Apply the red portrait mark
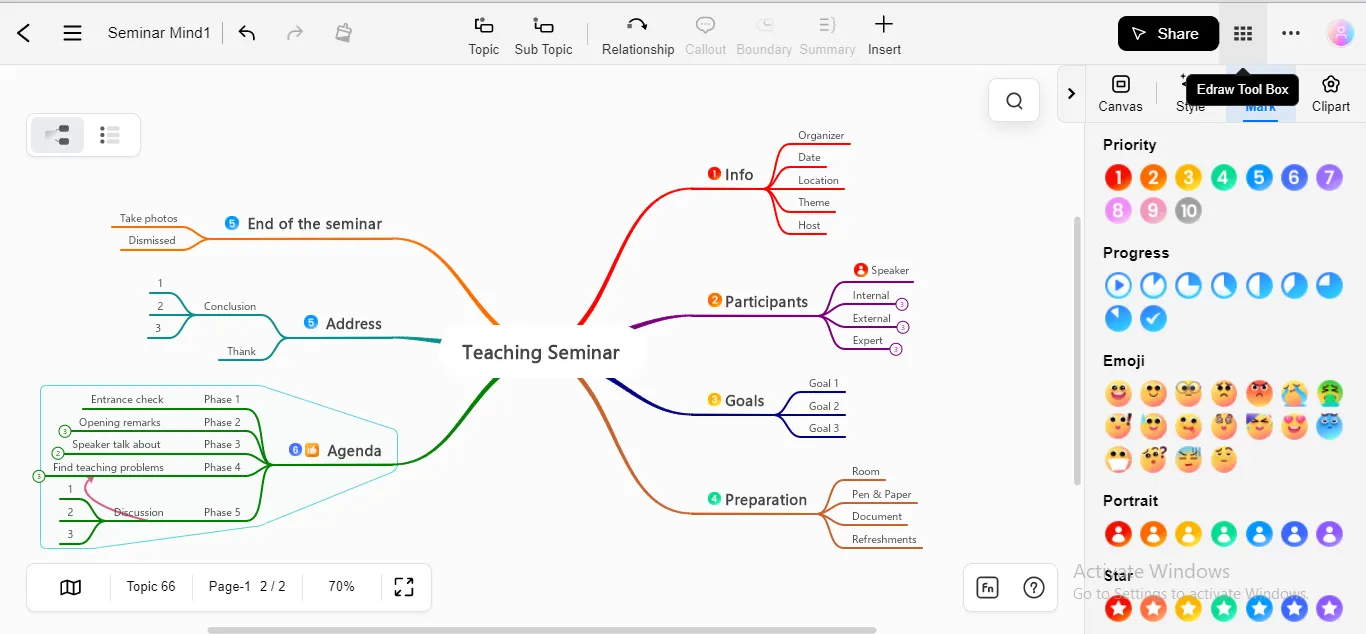Image resolution: width=1366 pixels, height=634 pixels. tap(1118, 533)
